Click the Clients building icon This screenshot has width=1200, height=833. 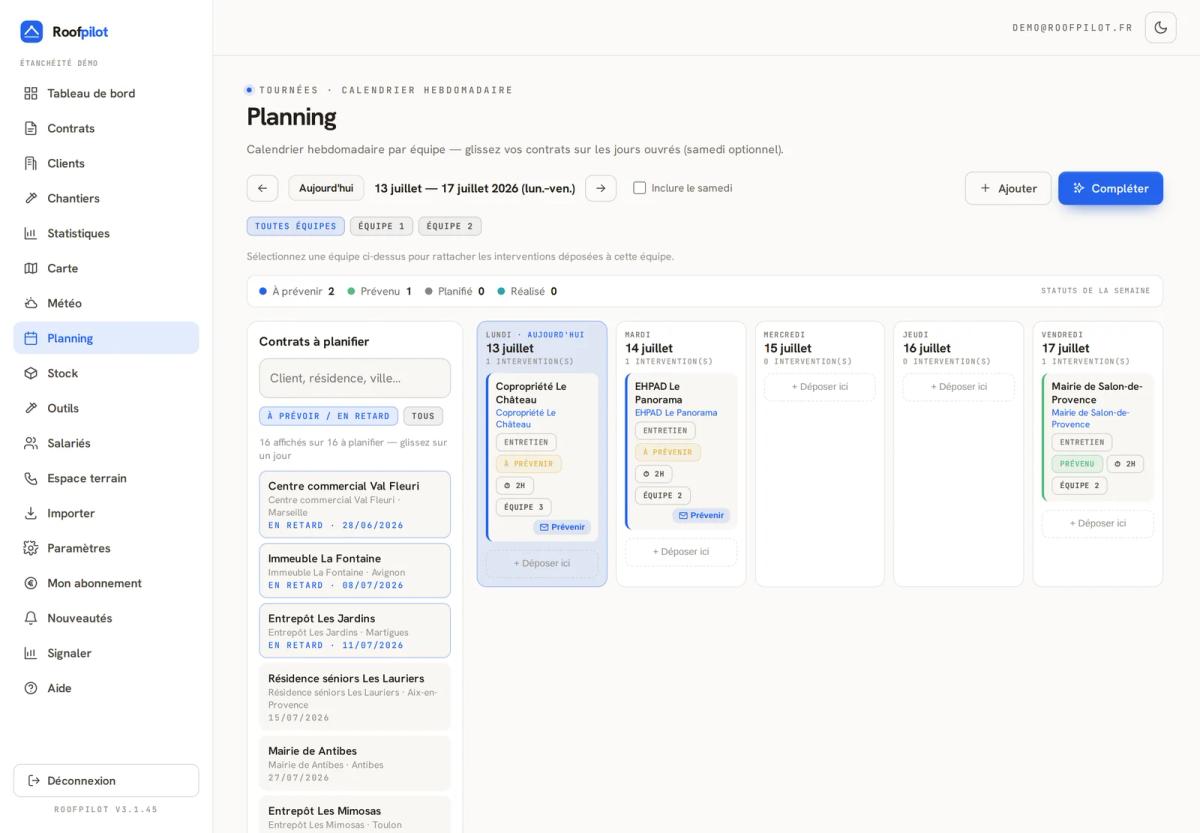(x=31, y=163)
